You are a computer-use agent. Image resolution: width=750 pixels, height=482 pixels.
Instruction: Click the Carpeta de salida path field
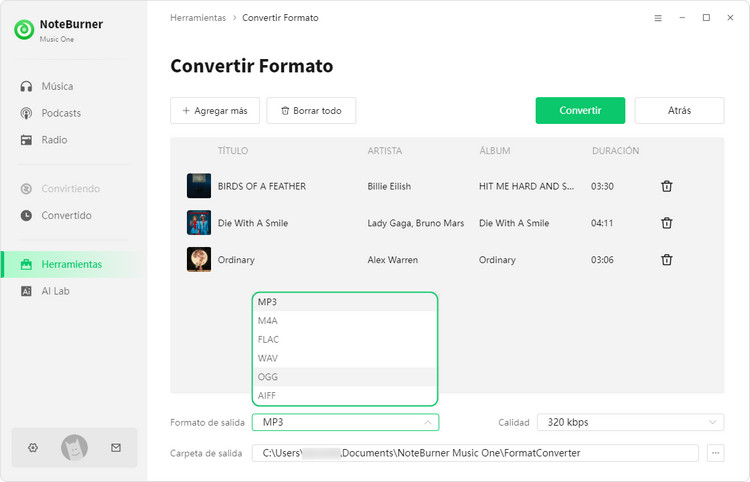tap(475, 453)
